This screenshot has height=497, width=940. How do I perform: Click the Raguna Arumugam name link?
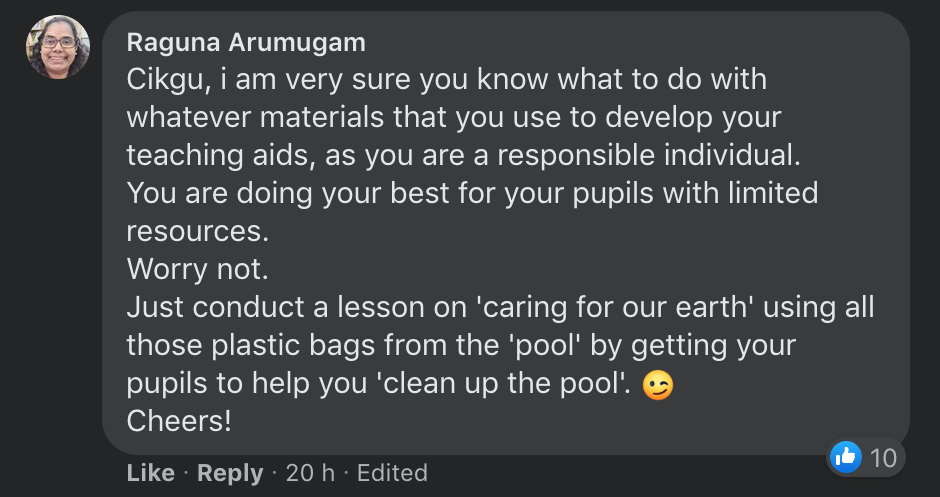(x=246, y=43)
